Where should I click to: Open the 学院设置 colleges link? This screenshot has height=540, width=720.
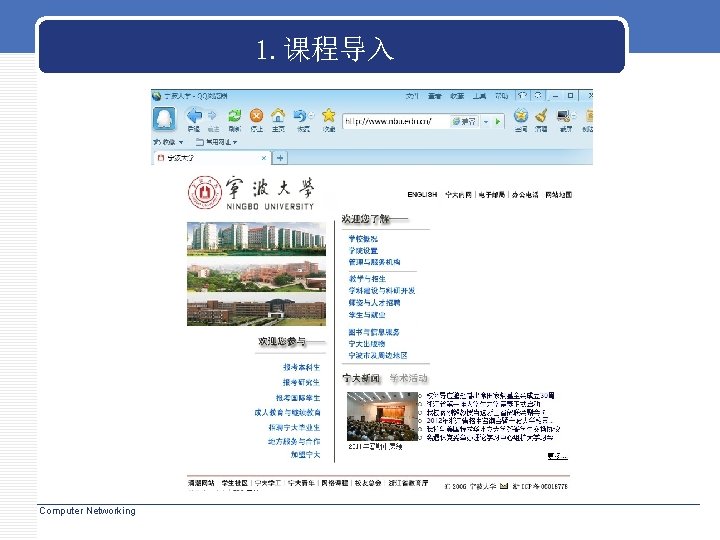click(363, 251)
